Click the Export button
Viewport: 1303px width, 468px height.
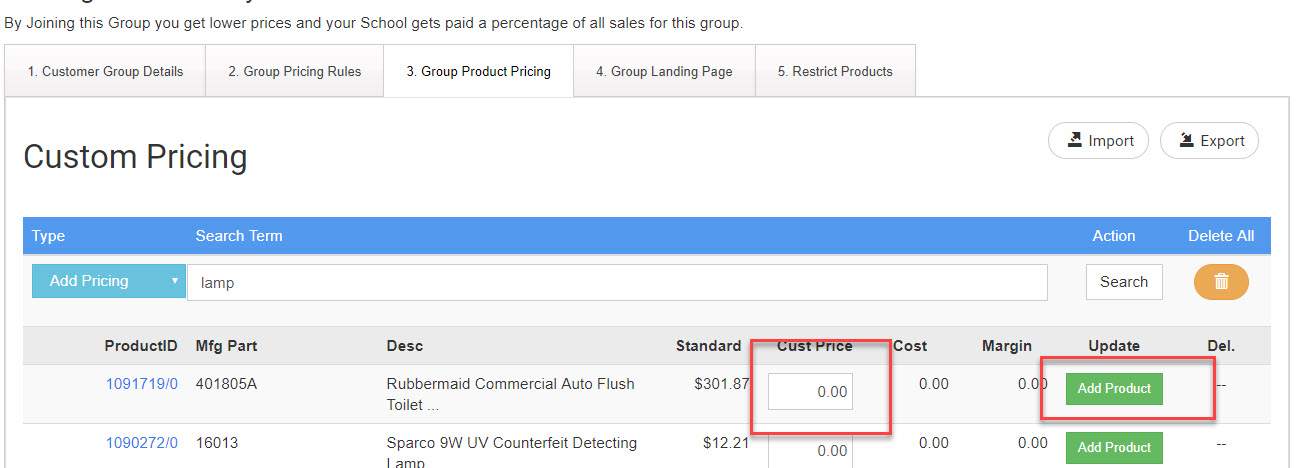tap(1209, 141)
